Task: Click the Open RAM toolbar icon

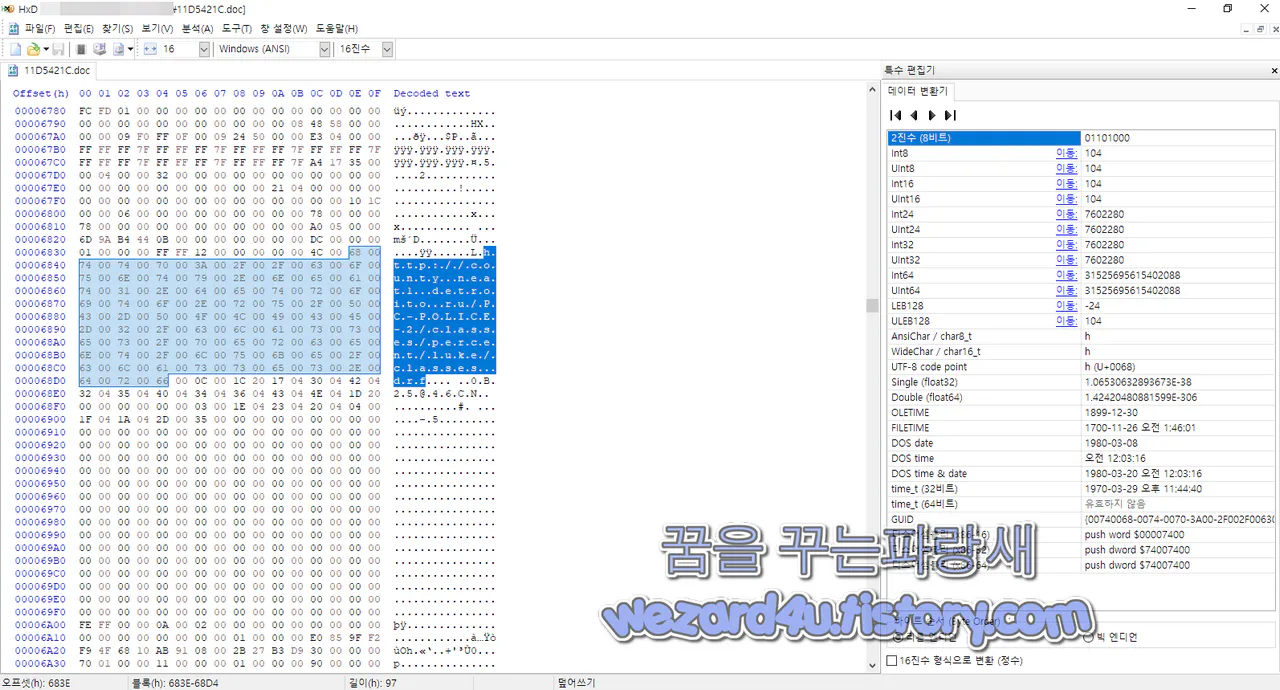Action: point(81,49)
